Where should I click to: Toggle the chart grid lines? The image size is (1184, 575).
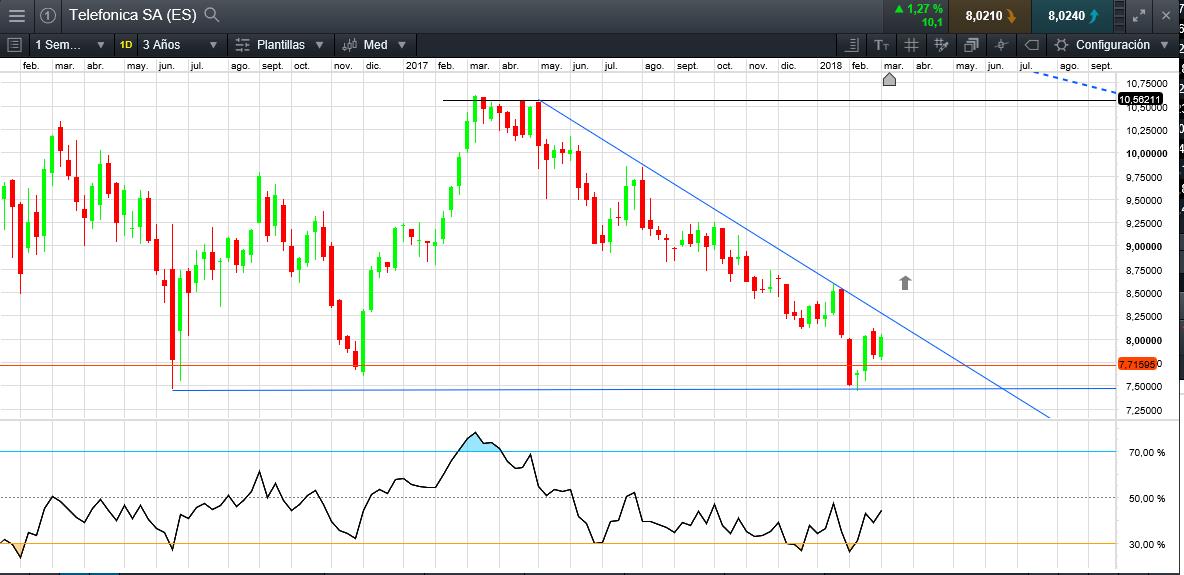coord(911,45)
